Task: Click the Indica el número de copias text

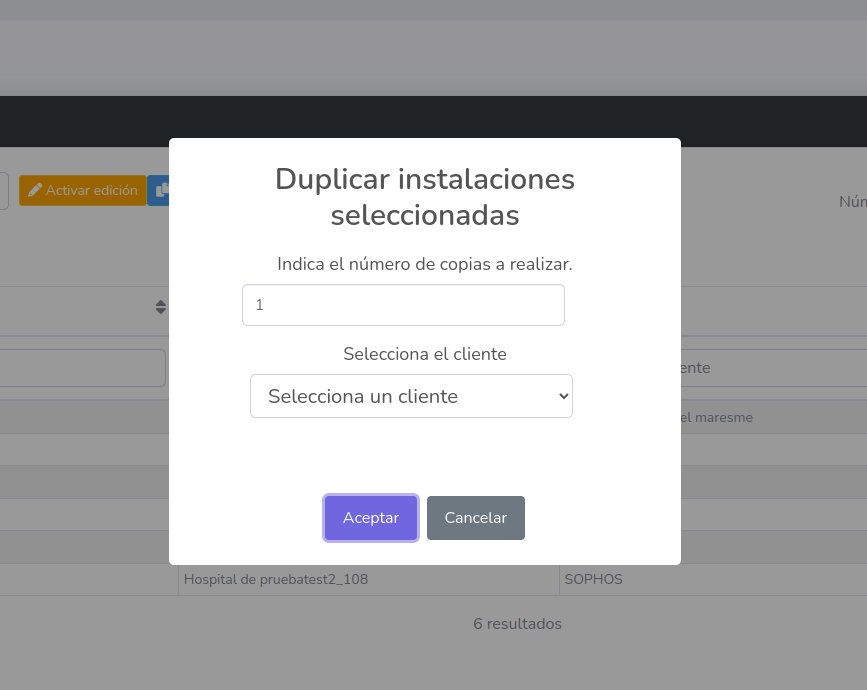Action: (424, 264)
